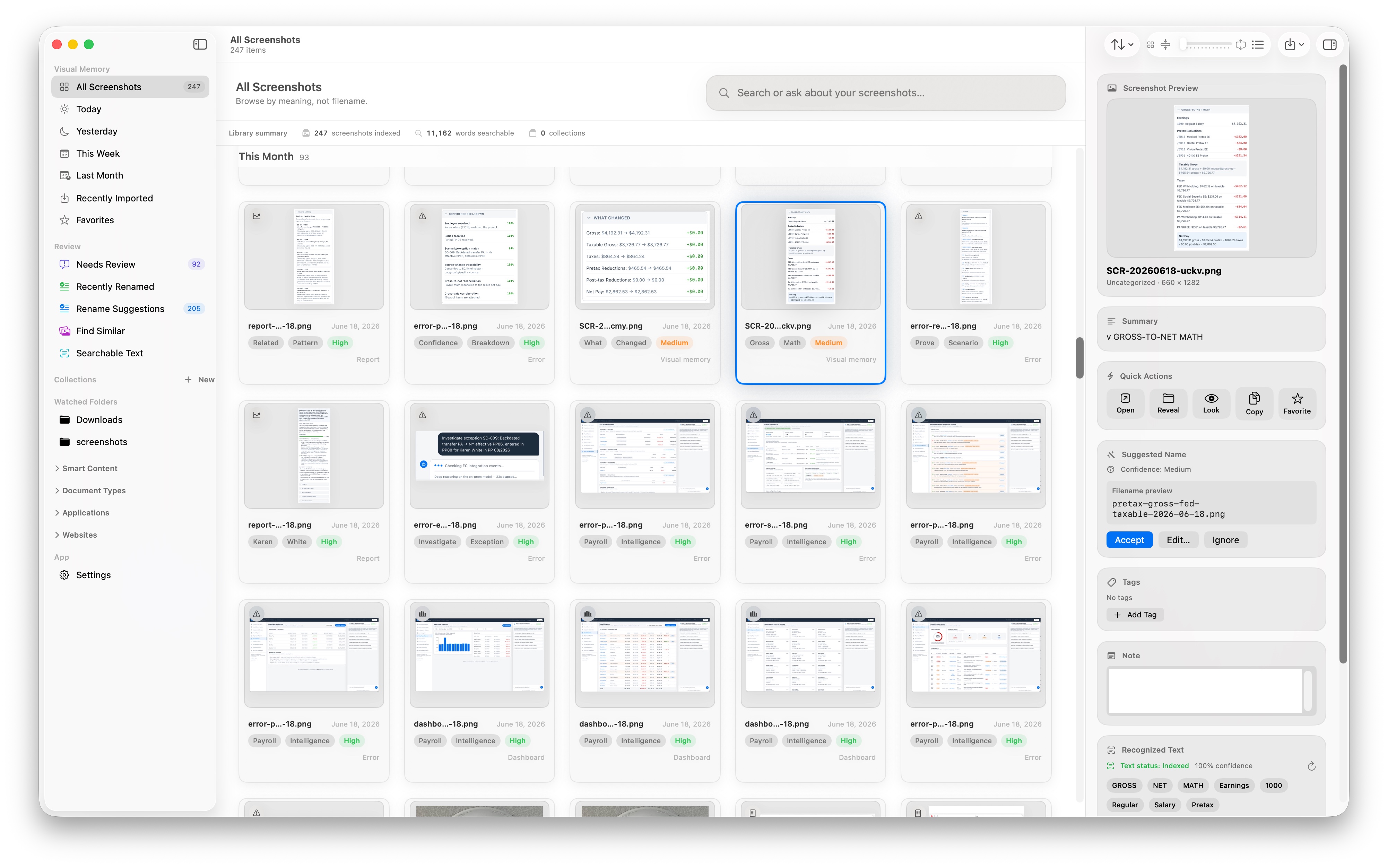Click the Find Similar icon
Screen dimensions: 1388x868
point(64,331)
